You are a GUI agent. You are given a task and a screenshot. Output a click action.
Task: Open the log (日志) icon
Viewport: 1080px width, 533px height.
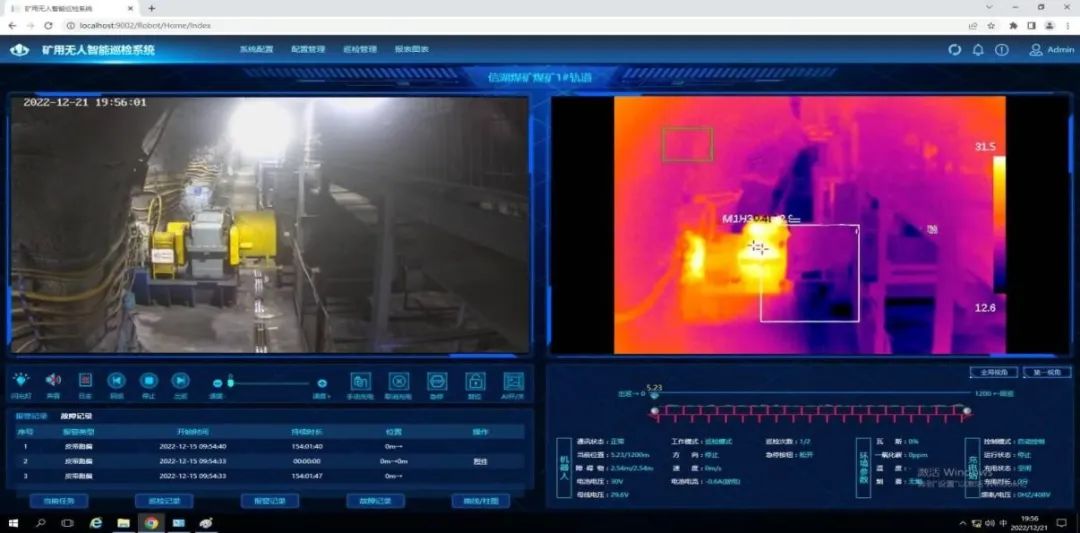tap(85, 380)
